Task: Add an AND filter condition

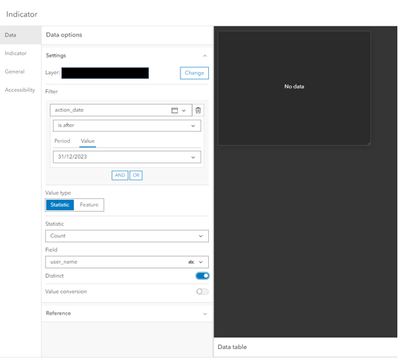Action: pos(120,175)
